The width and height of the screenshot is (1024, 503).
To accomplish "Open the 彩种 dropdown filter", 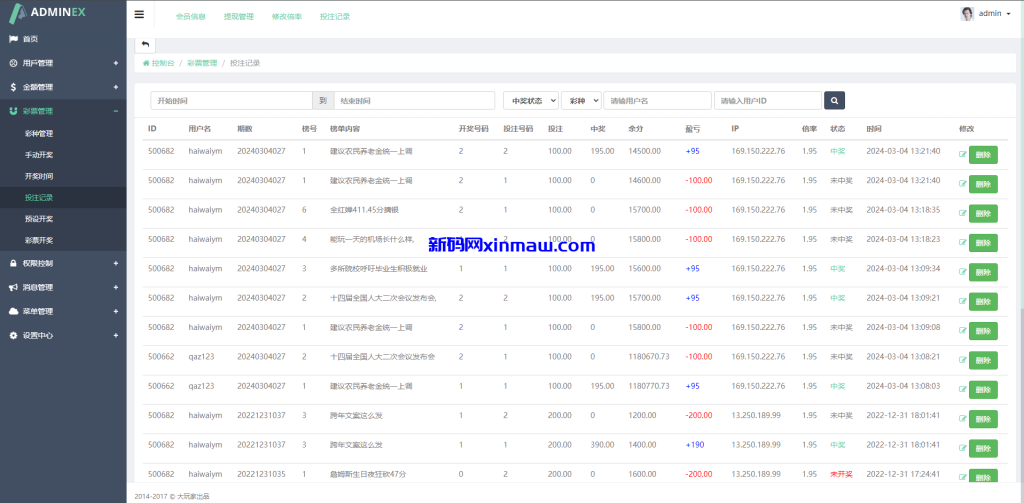I will tap(581, 101).
